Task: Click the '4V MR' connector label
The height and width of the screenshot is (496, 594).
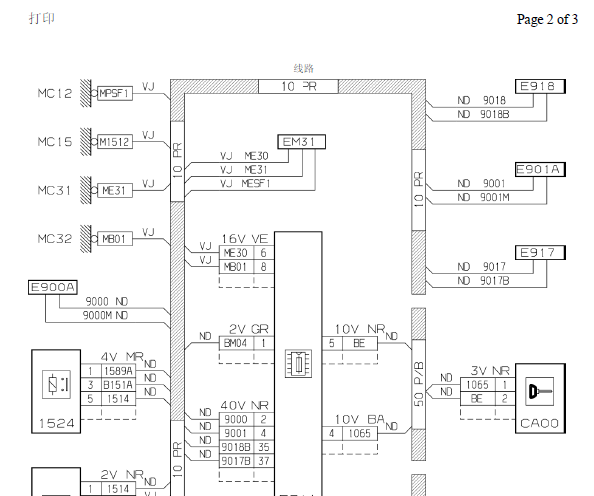Action: 122,357
